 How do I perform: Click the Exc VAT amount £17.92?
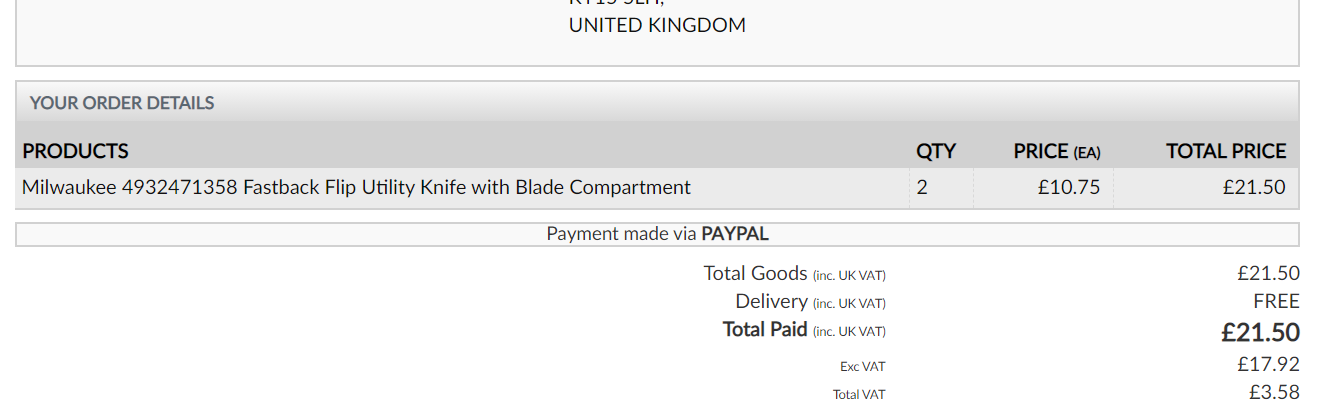1268,364
